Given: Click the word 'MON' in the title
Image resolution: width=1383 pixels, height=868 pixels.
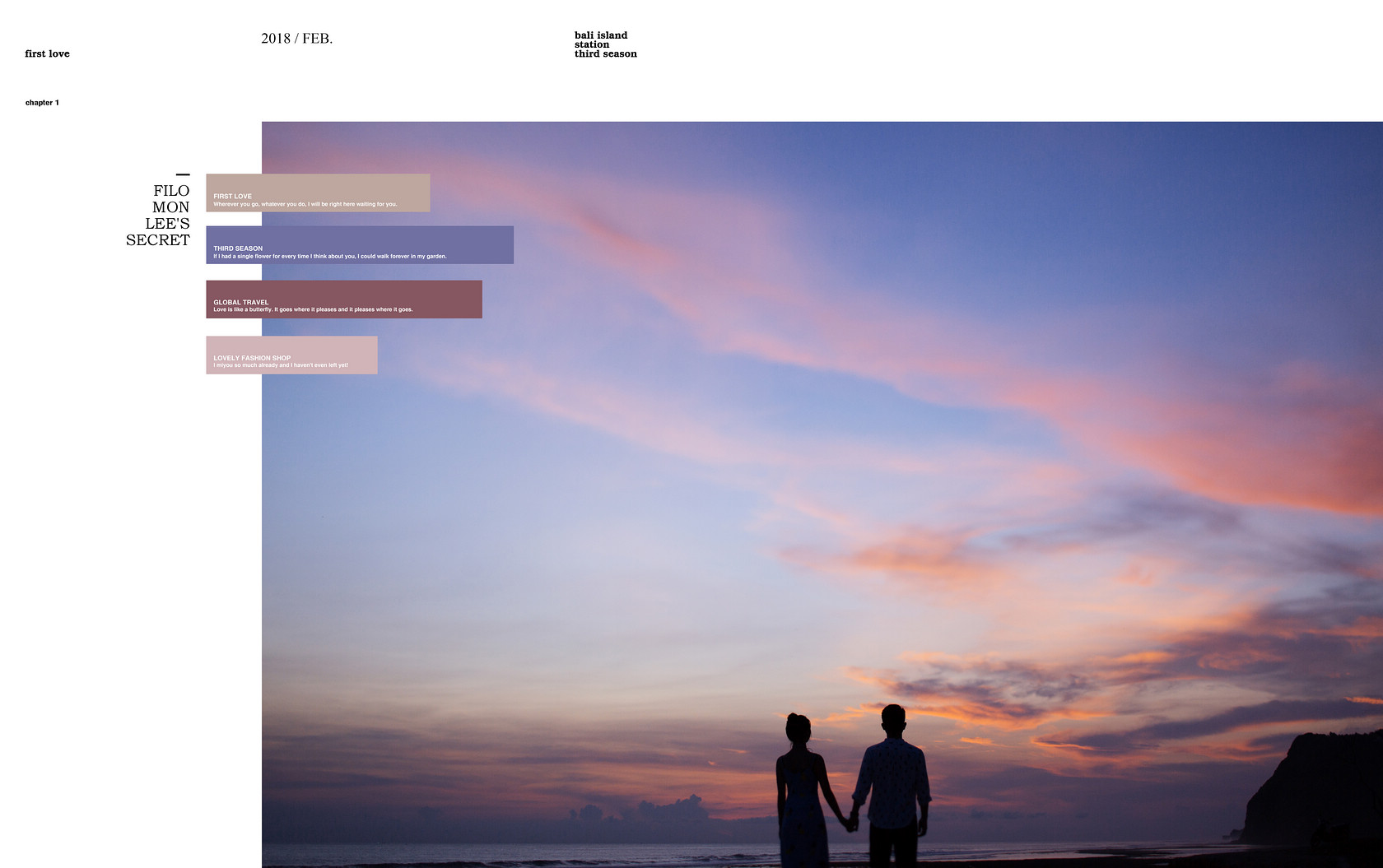Looking at the screenshot, I should pos(170,207).
